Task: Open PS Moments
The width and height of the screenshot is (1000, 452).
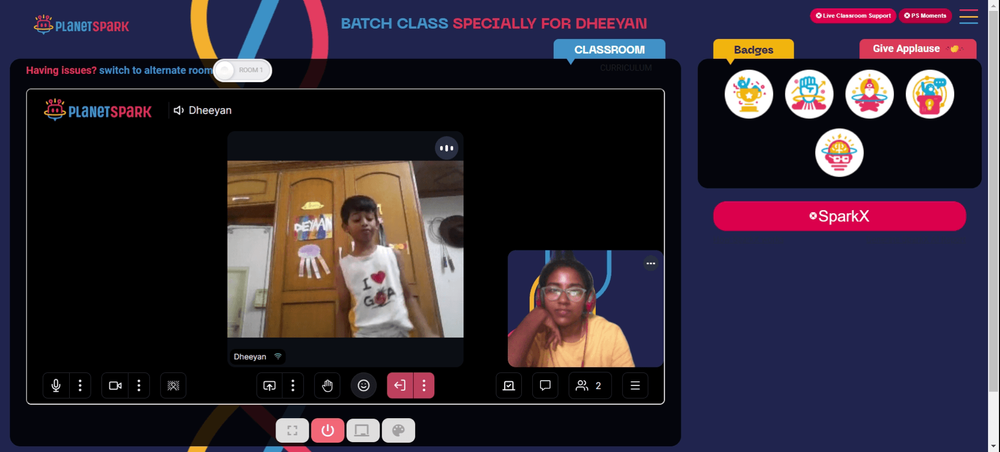Action: 925,16
